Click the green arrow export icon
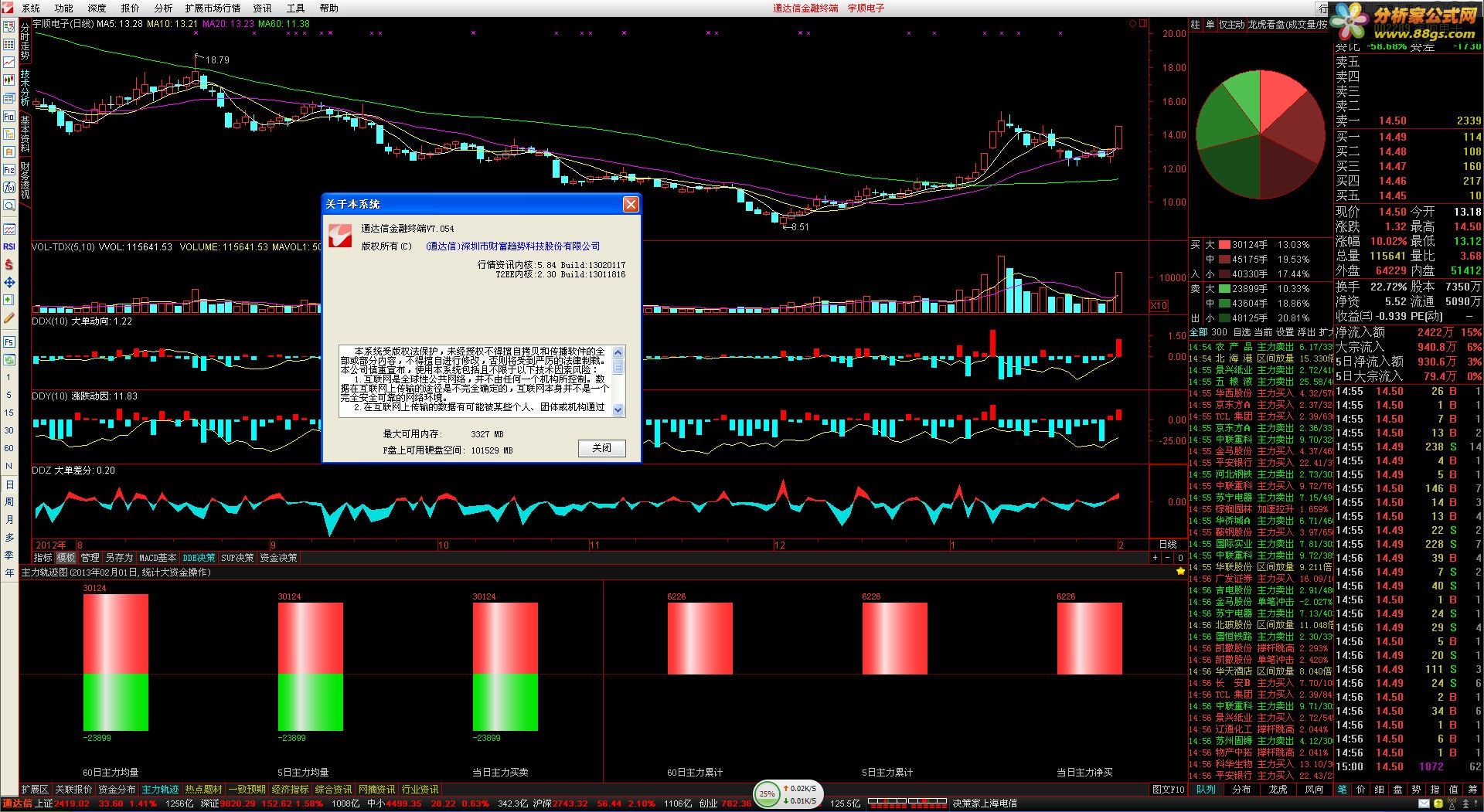 [9, 300]
